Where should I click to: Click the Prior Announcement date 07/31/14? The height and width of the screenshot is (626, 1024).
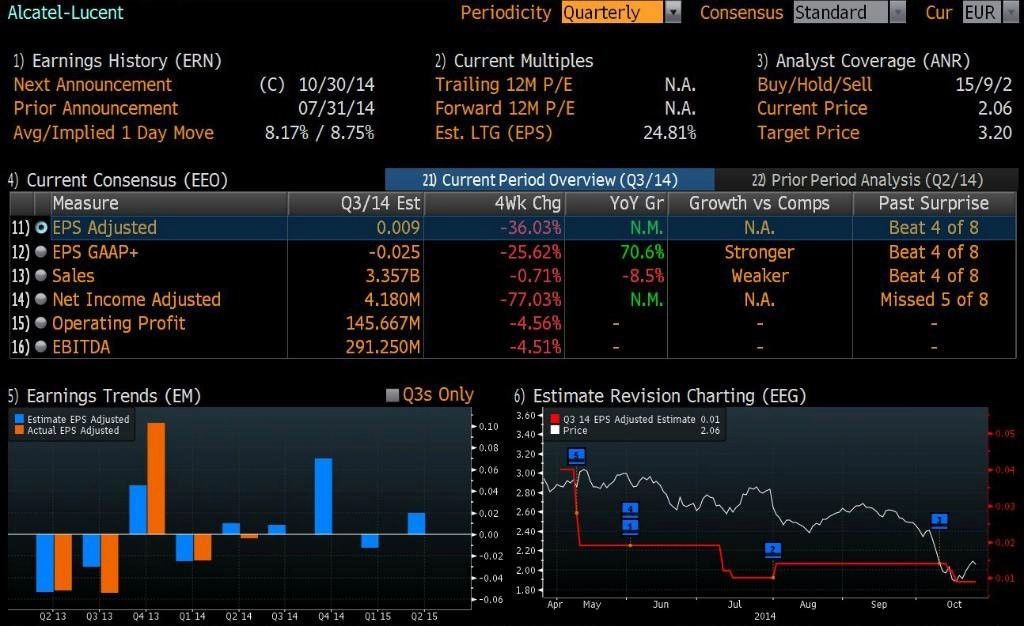336,108
